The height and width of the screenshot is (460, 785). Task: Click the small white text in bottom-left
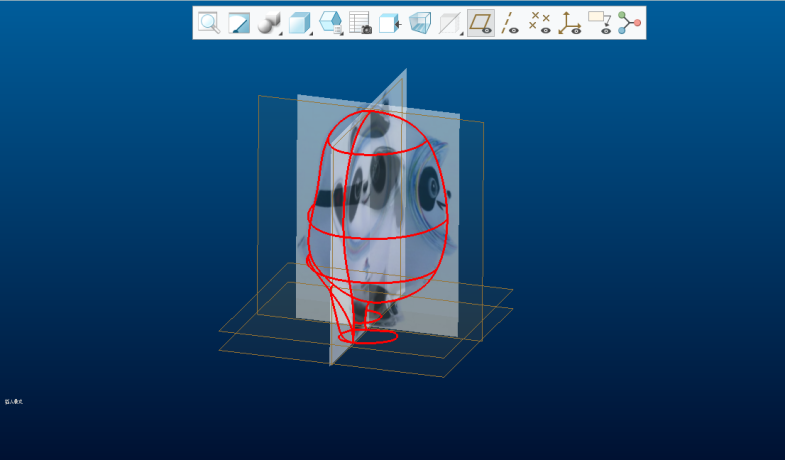coord(14,402)
